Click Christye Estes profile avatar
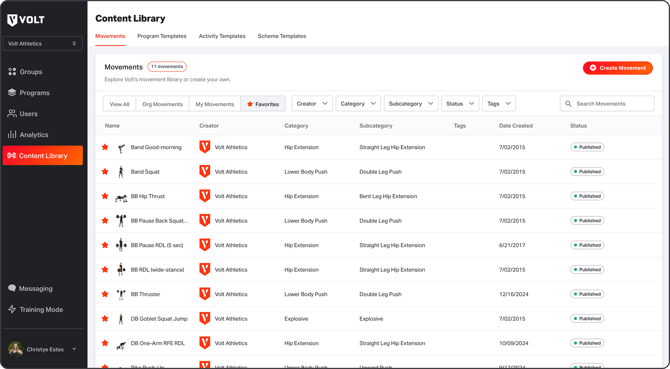The image size is (670, 369). [15, 349]
